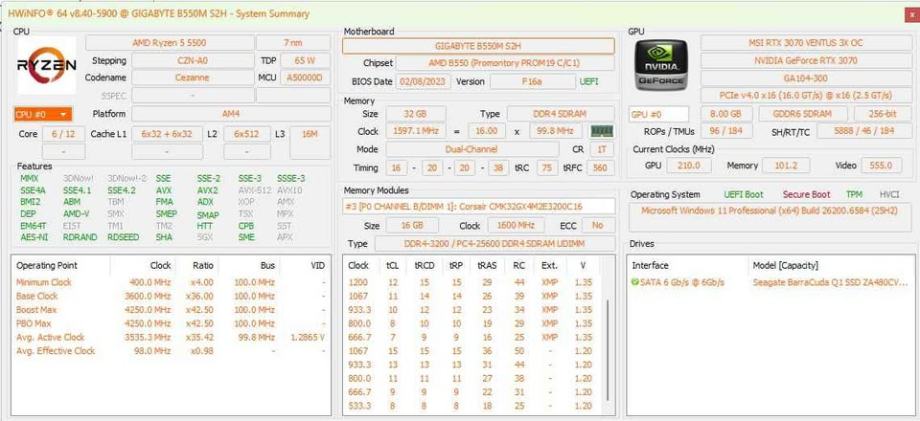Click the AVX2 feature flag
Viewport: 920px width, 421px height.
point(207,190)
